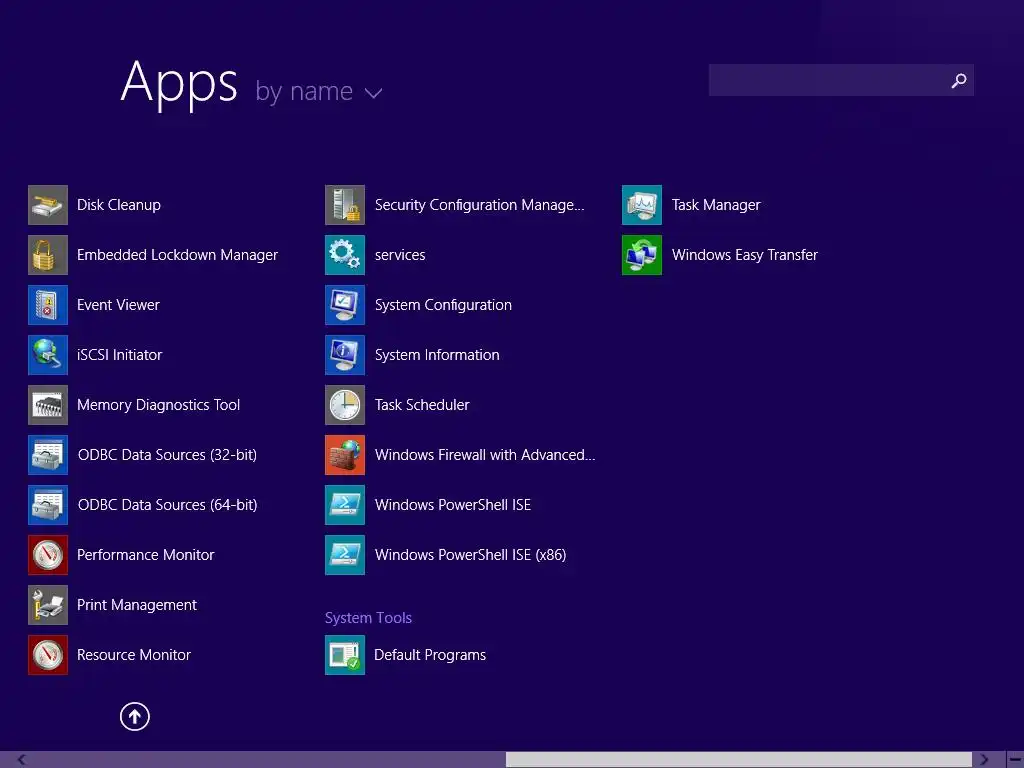
Task: Open the System Configuration icon
Action: tap(345, 305)
